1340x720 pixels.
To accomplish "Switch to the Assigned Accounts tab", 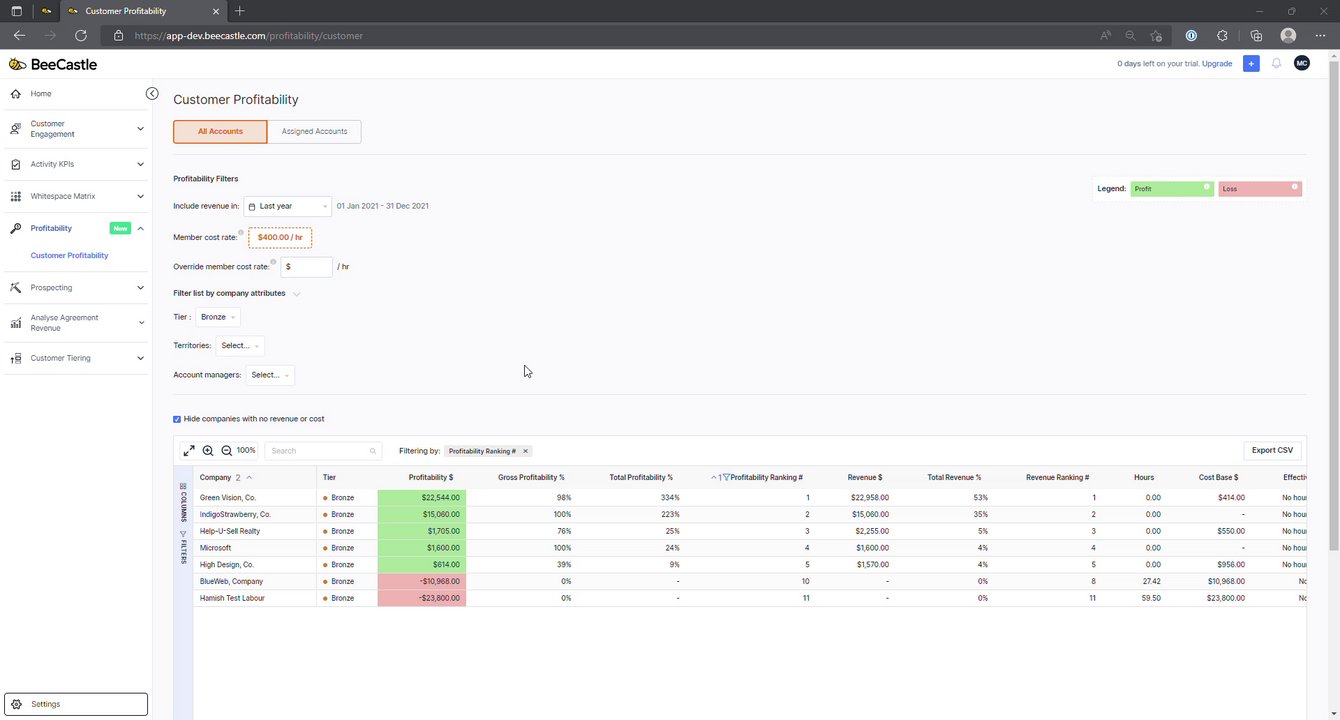I will [314, 132].
